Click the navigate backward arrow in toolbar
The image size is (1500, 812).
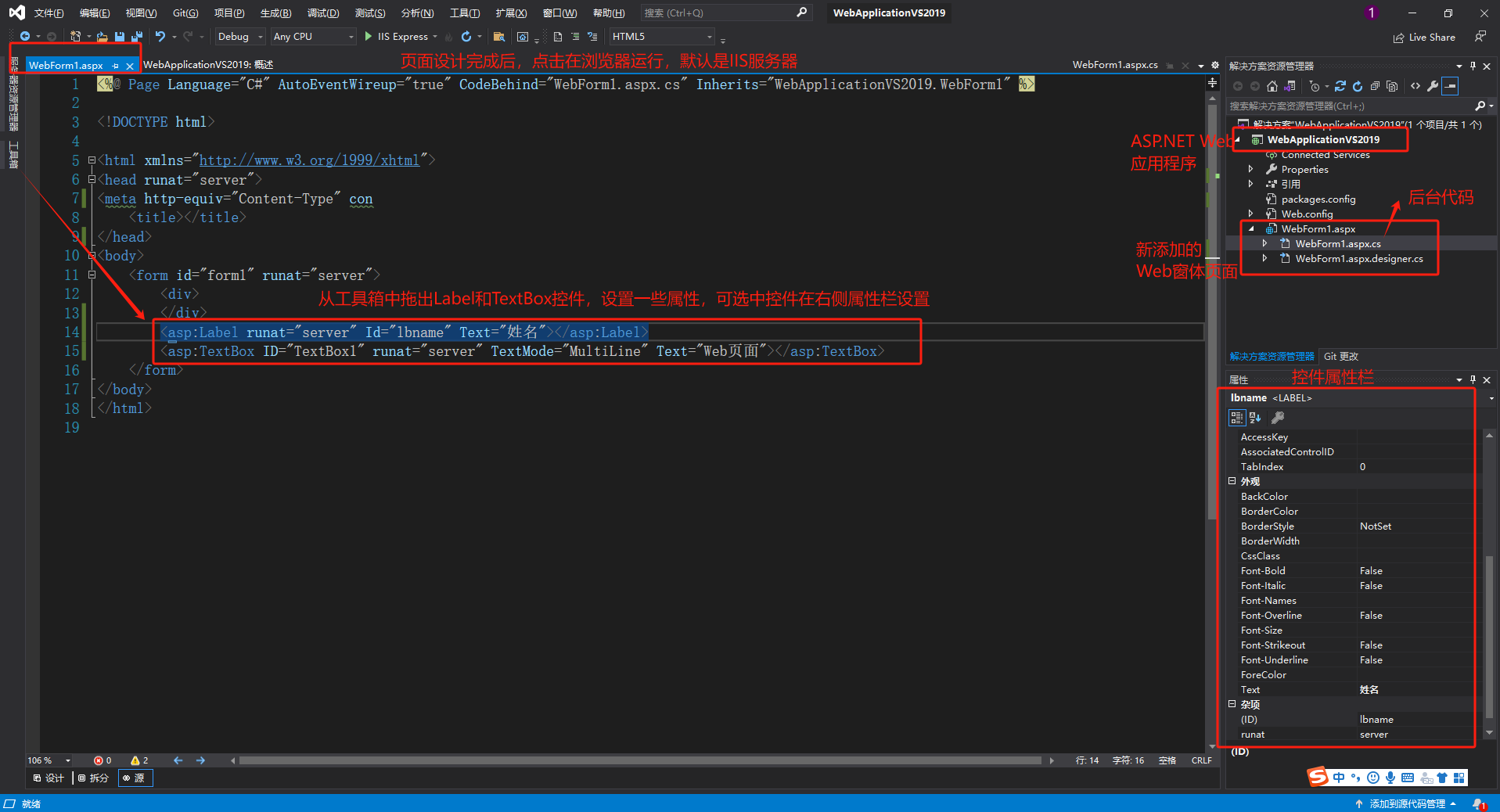pyautogui.click(x=25, y=37)
